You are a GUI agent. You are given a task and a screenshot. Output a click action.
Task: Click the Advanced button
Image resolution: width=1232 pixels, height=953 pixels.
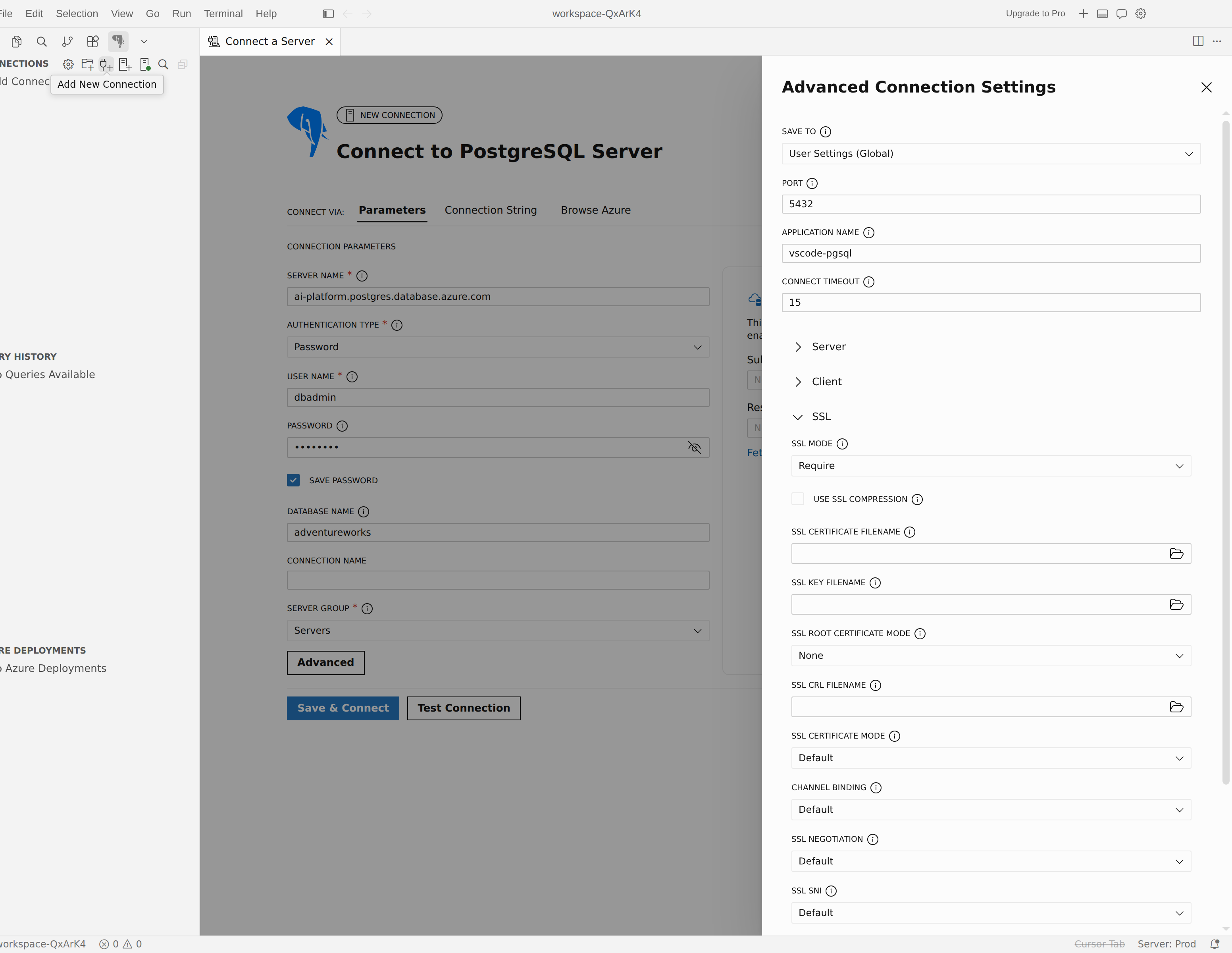(x=325, y=662)
